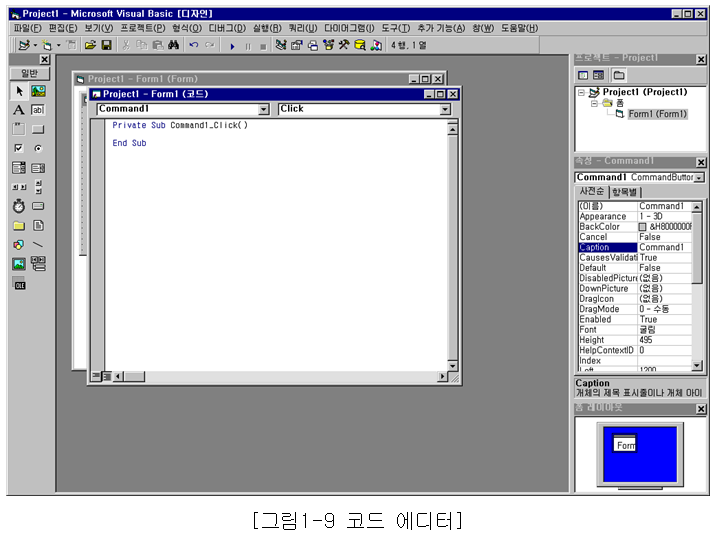Open the Project Explorer toolbar icon
The image size is (717, 544).
click(x=281, y=45)
